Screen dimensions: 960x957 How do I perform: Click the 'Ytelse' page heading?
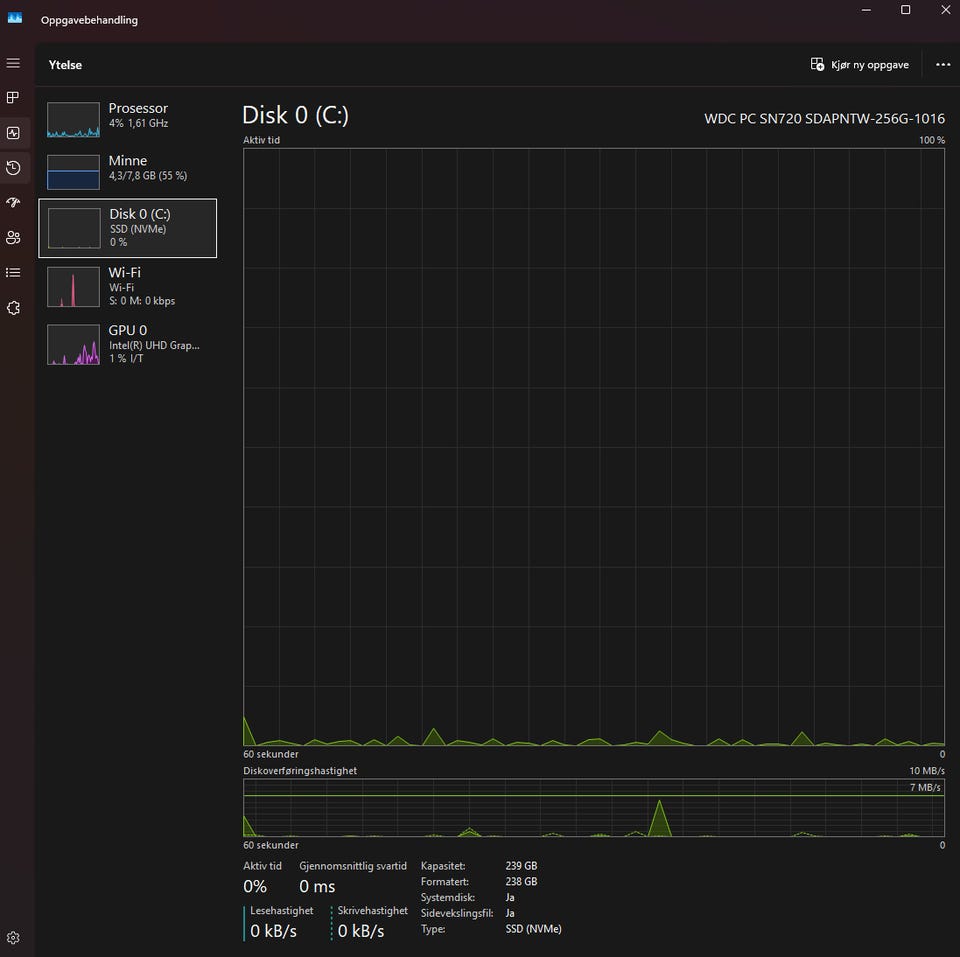coord(66,65)
